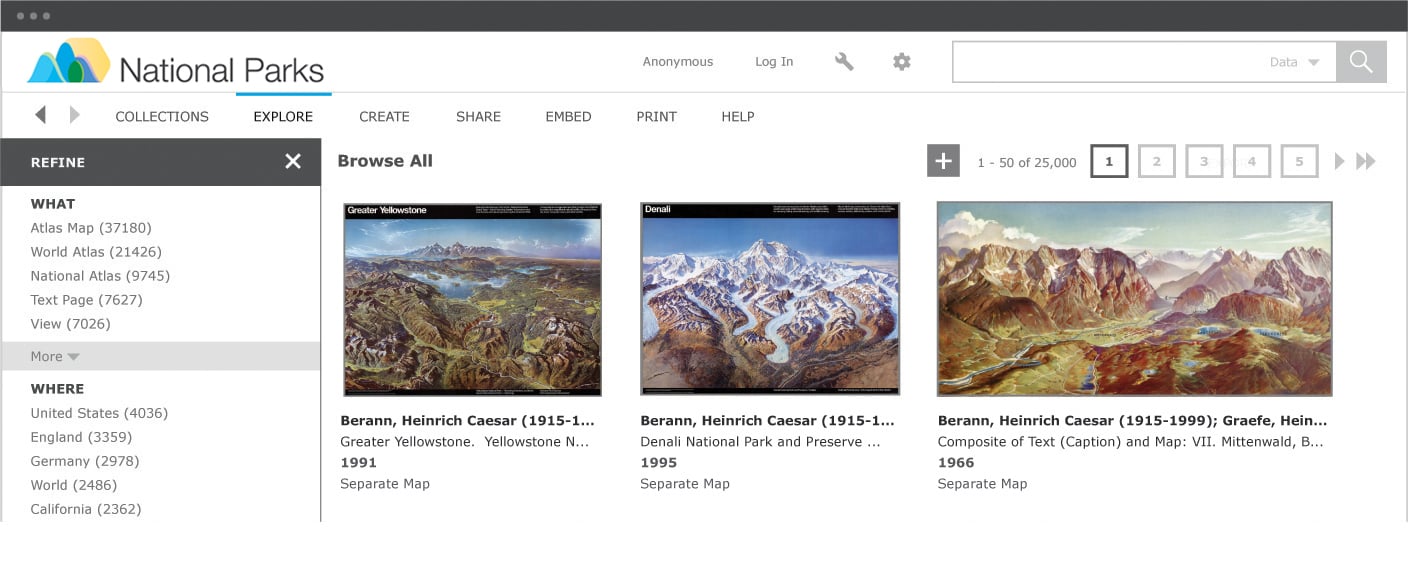
Task: Click the Browse All heading
Action: pos(385,161)
